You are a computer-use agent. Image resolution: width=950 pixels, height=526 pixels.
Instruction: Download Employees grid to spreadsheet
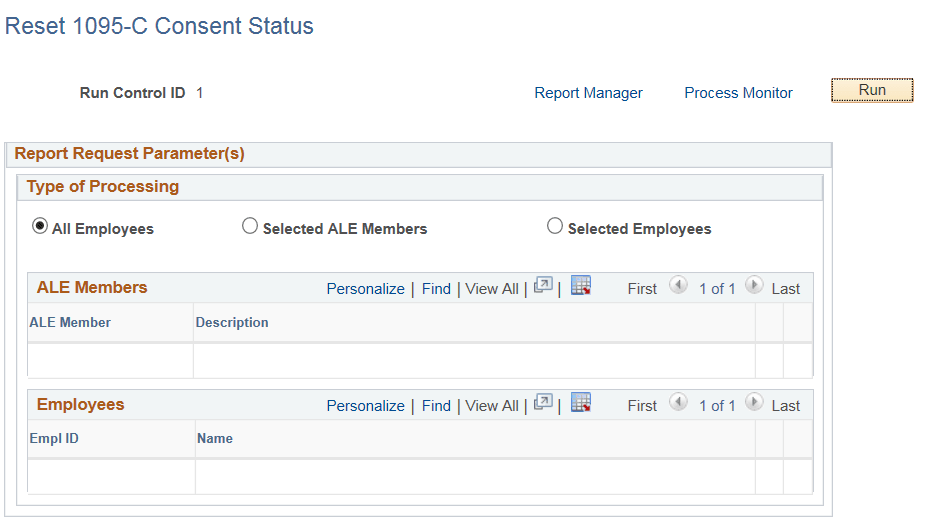[x=581, y=404]
